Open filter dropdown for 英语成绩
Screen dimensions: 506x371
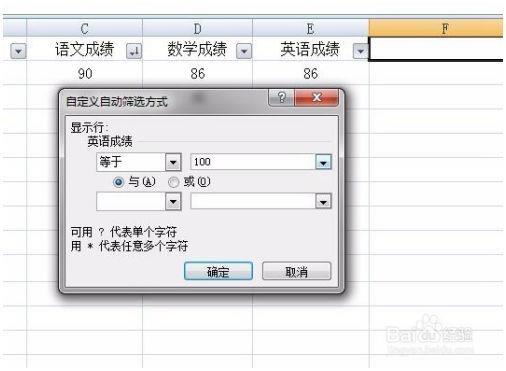360,51
